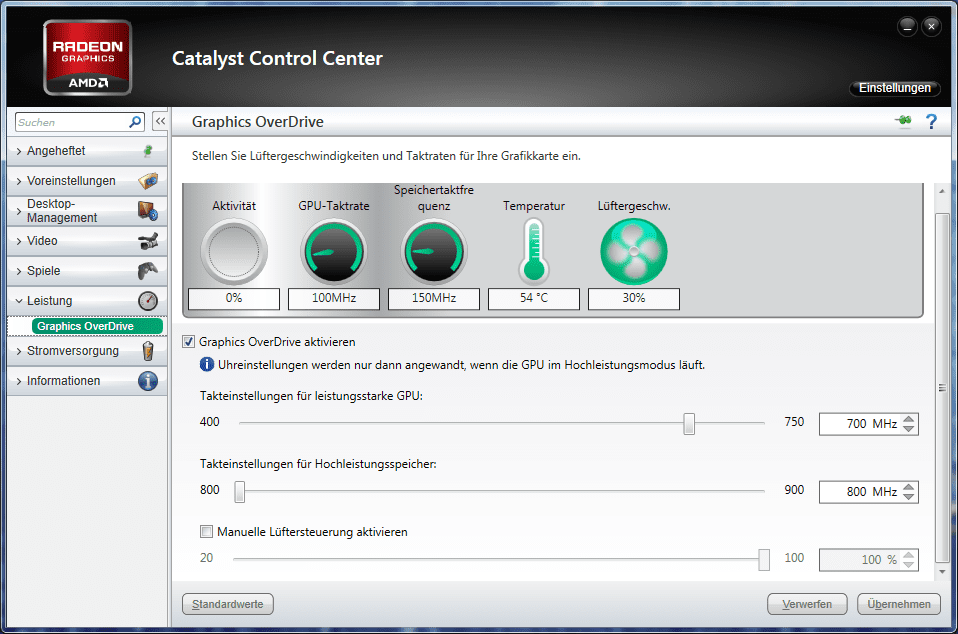Open the Einstellungen menu
This screenshot has height=634, width=958.
pos(894,88)
